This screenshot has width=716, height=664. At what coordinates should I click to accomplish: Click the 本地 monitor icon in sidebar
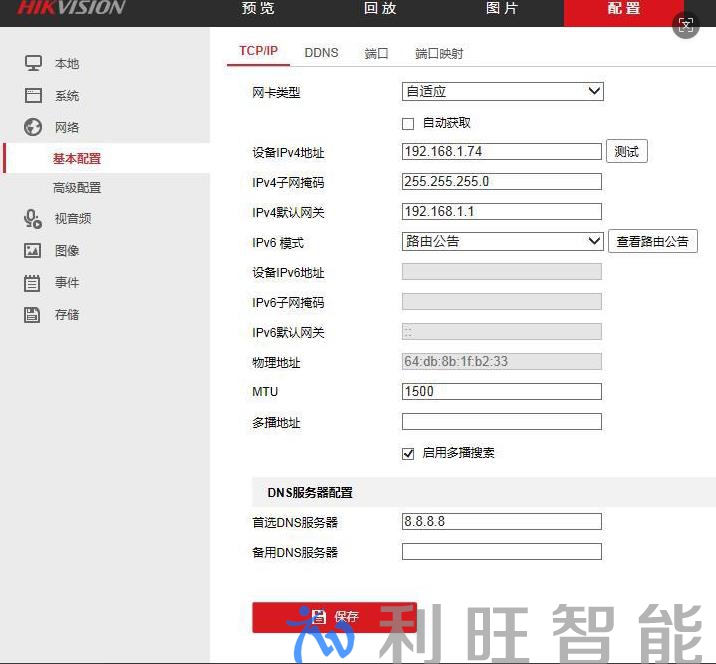point(33,64)
